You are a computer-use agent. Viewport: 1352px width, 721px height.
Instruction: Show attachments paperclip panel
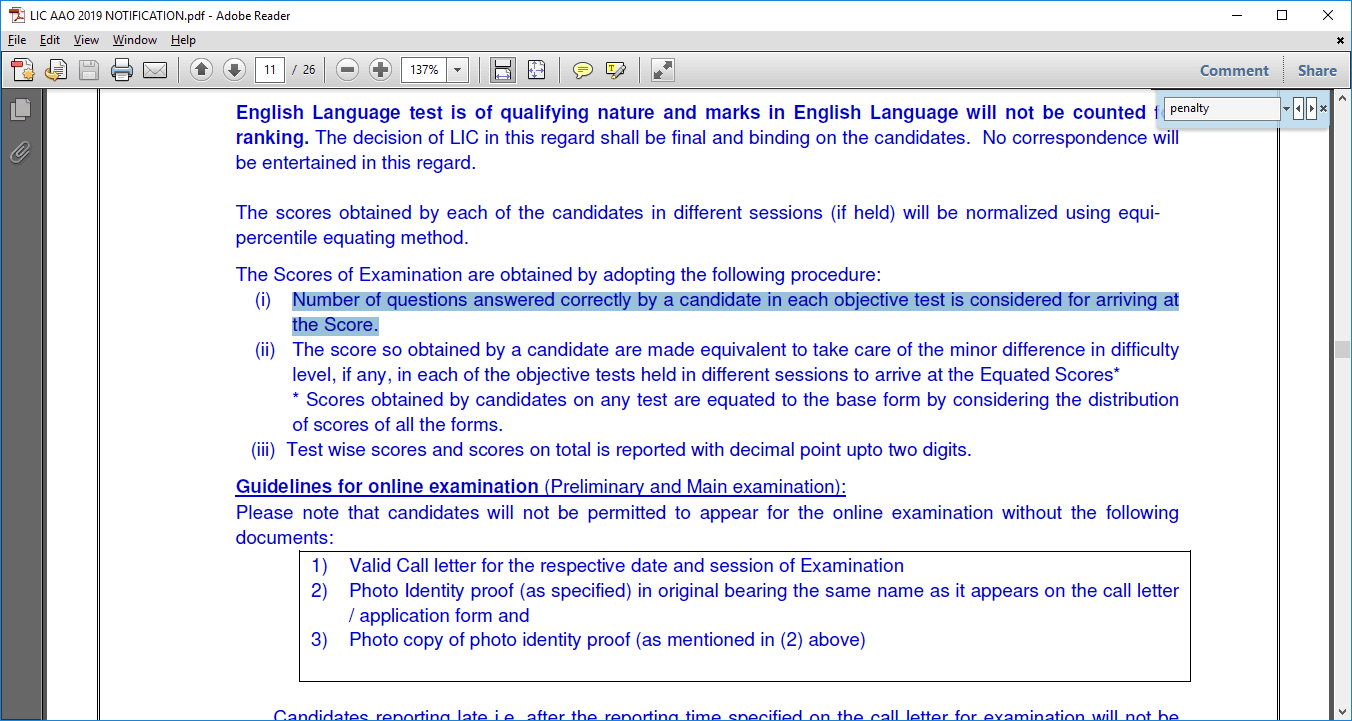[20, 152]
